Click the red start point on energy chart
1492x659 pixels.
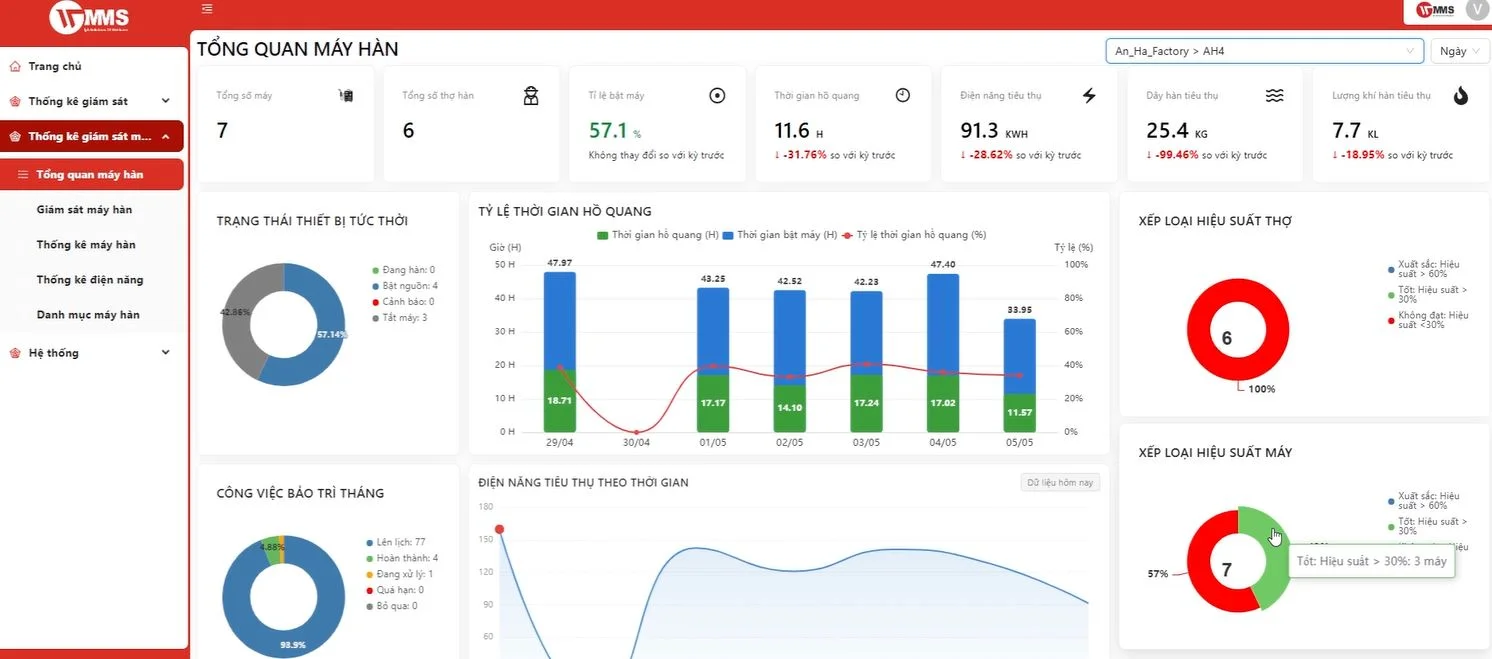[499, 529]
